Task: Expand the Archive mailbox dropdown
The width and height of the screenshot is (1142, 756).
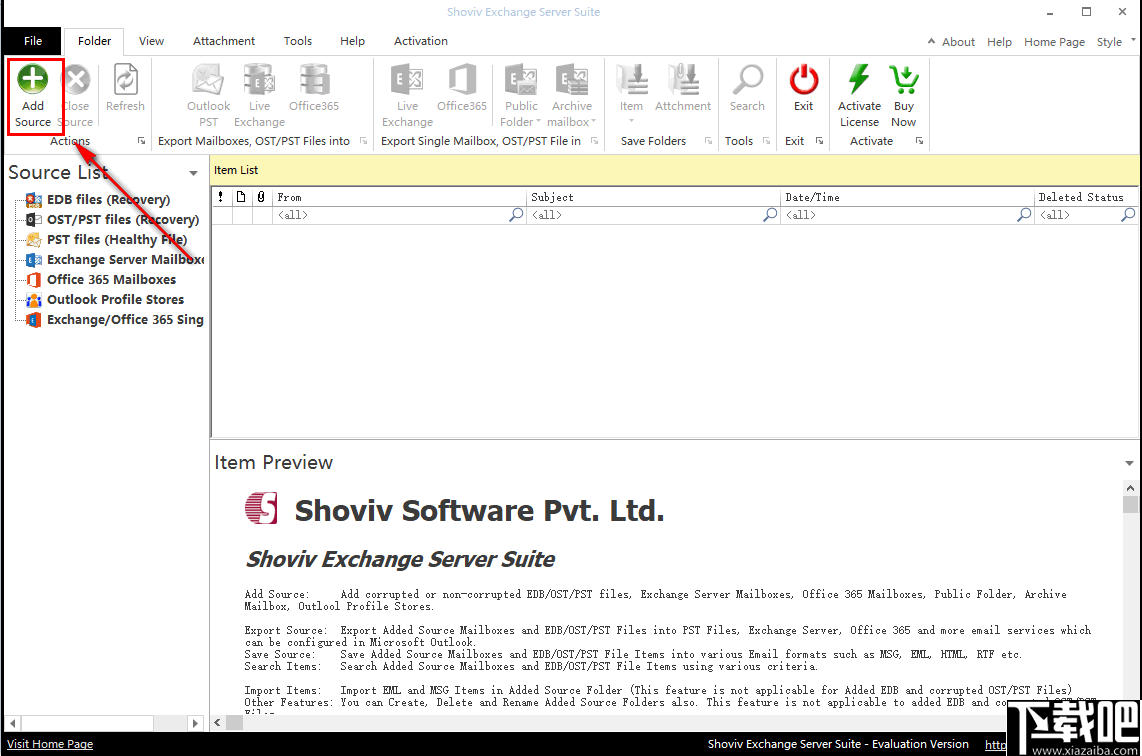Action: [593, 121]
